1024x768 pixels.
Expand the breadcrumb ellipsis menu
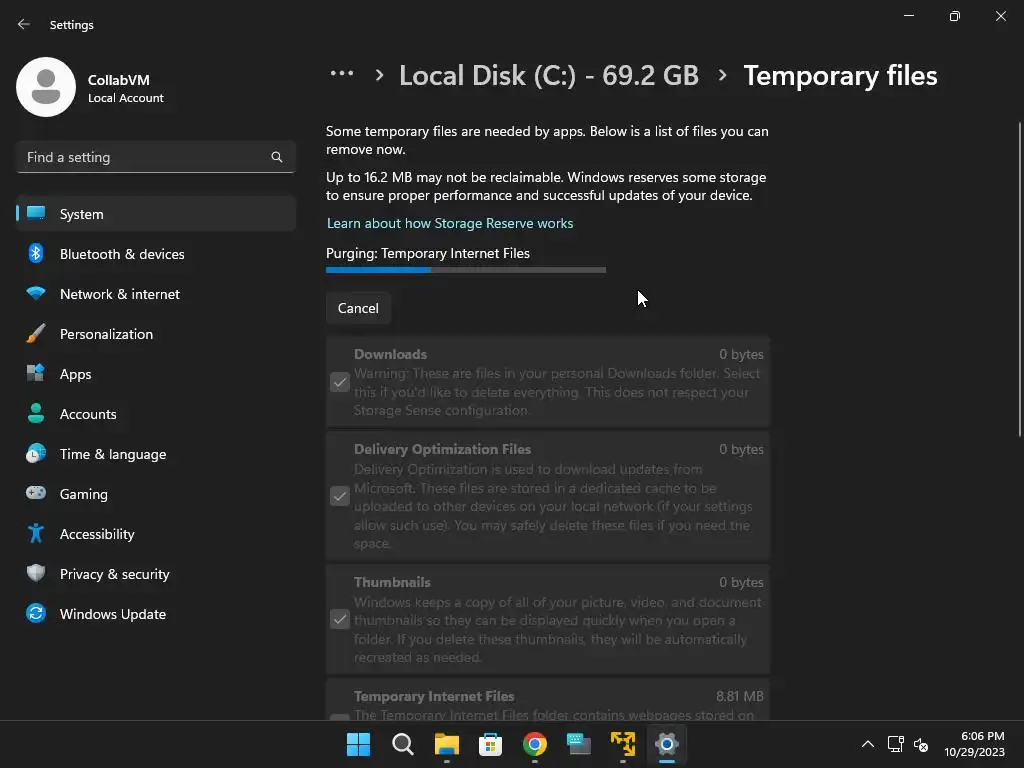point(342,74)
